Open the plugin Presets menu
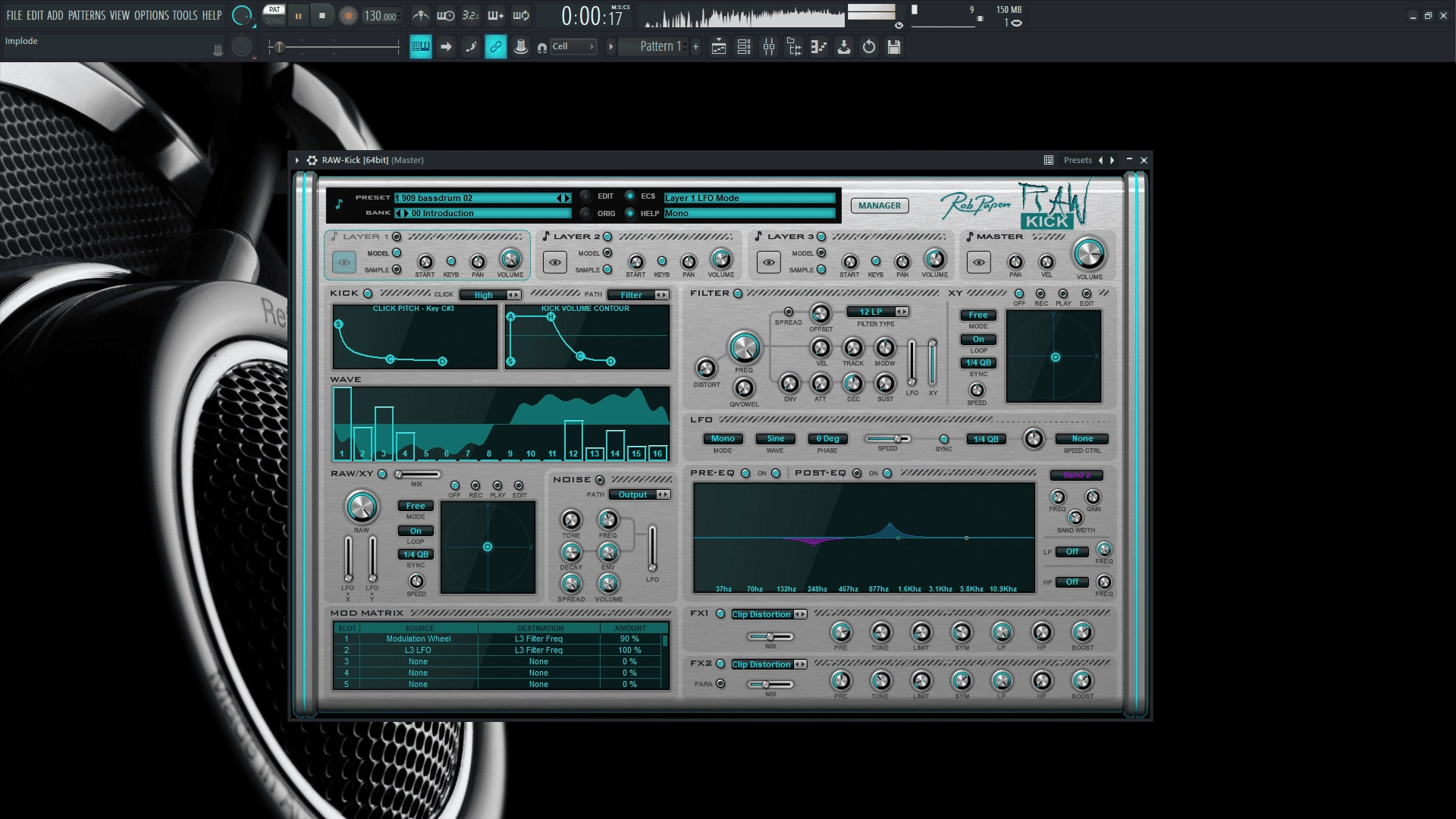The height and width of the screenshot is (819, 1456). tap(1078, 160)
